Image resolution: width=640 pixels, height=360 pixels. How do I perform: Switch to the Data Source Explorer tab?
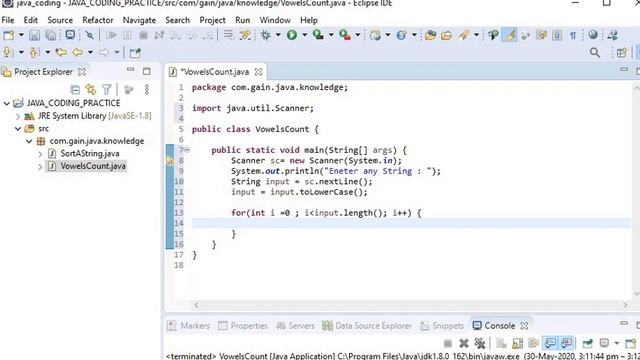click(x=367, y=326)
